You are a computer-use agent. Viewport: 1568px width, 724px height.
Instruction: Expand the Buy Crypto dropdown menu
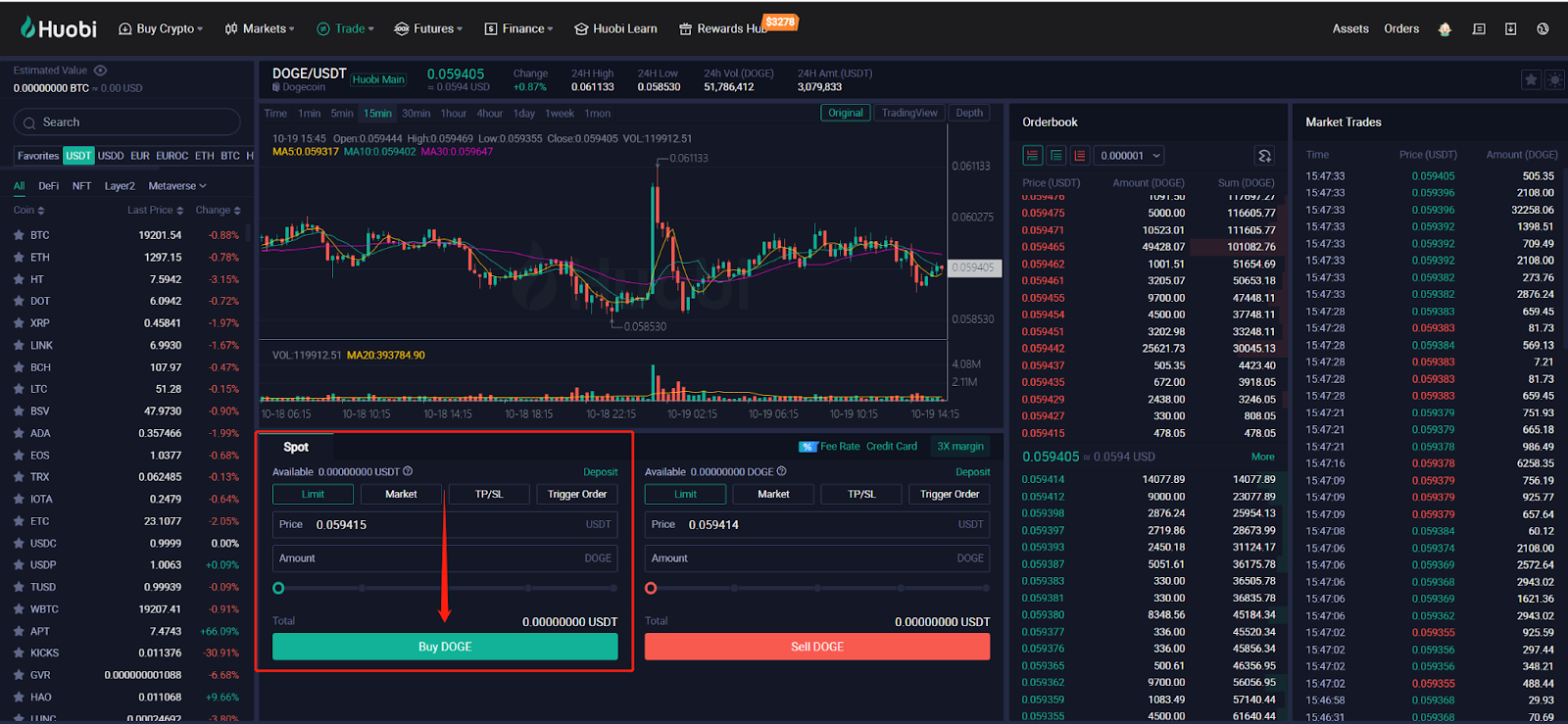(x=161, y=29)
